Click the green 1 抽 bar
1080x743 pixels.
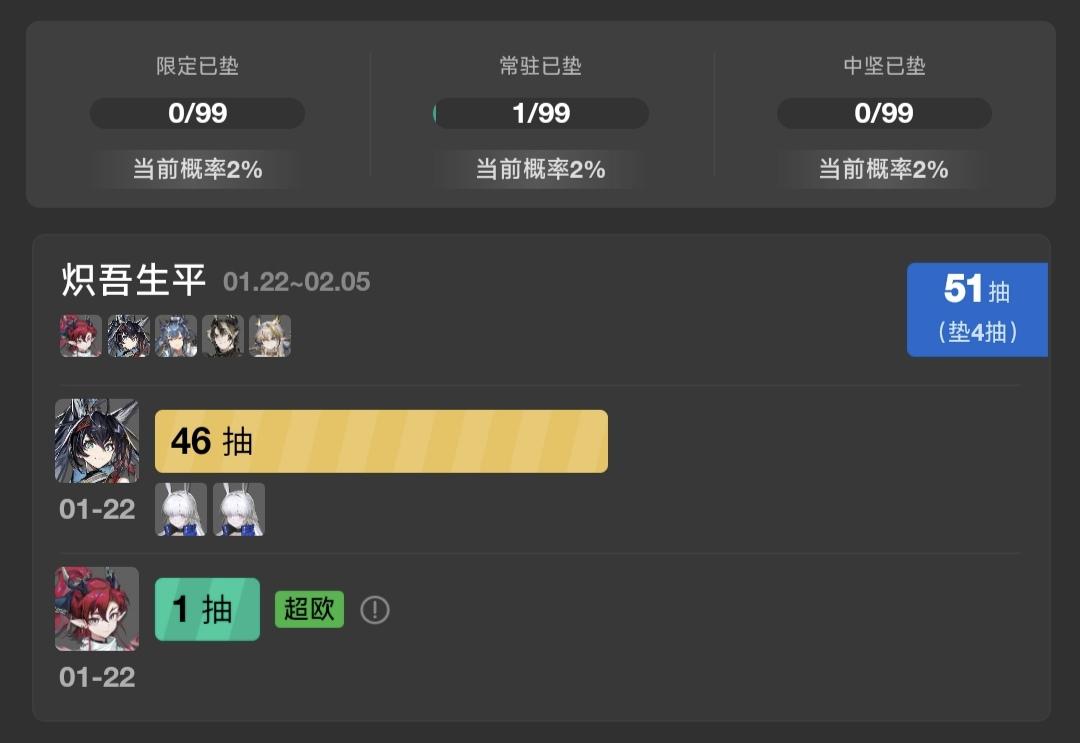click(x=207, y=609)
